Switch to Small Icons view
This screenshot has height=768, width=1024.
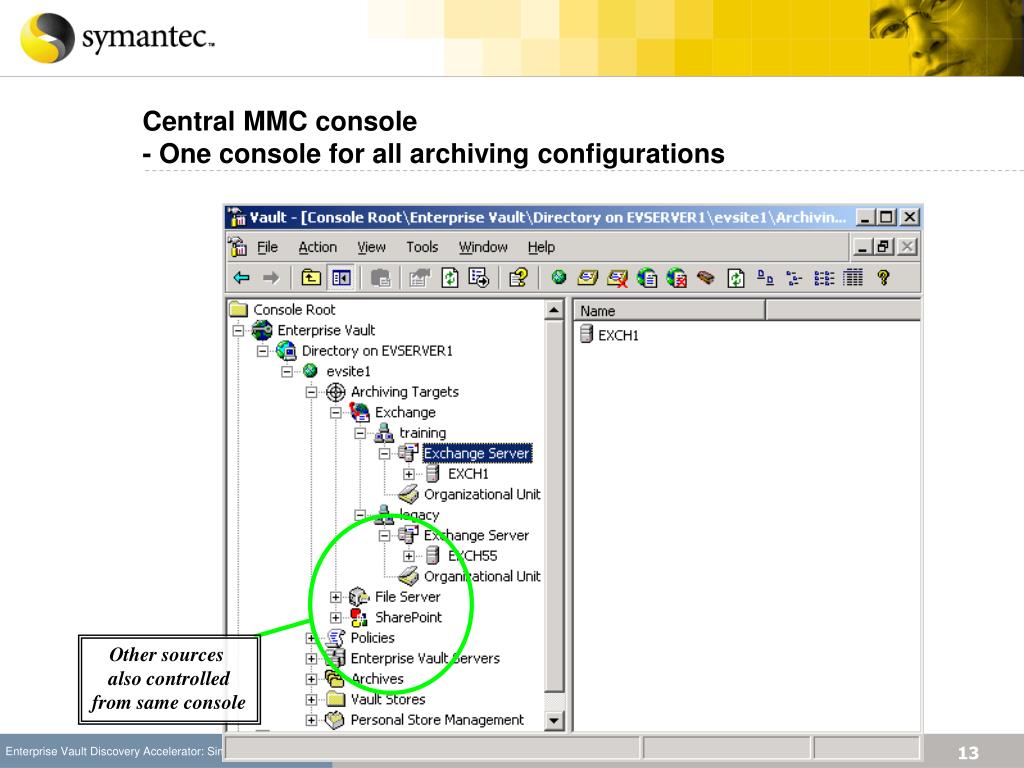[794, 279]
